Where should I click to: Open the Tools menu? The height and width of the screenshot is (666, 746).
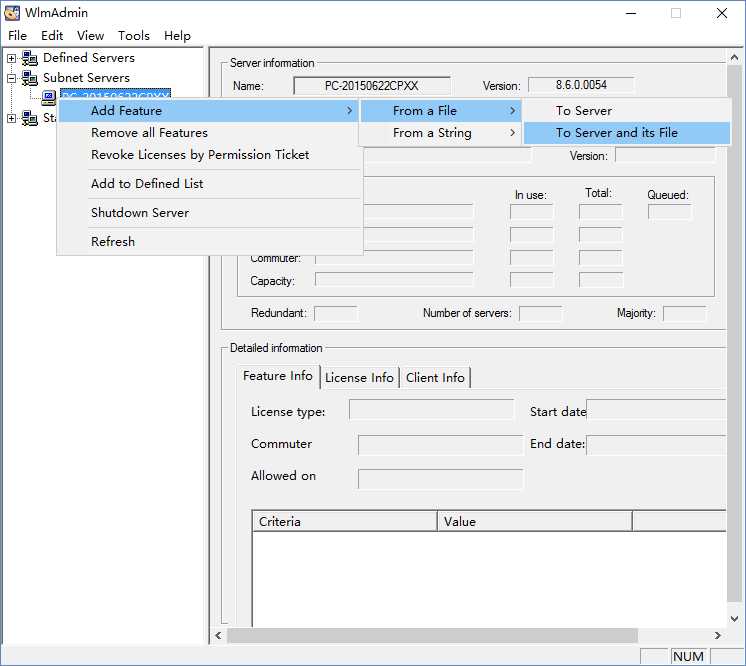point(134,36)
